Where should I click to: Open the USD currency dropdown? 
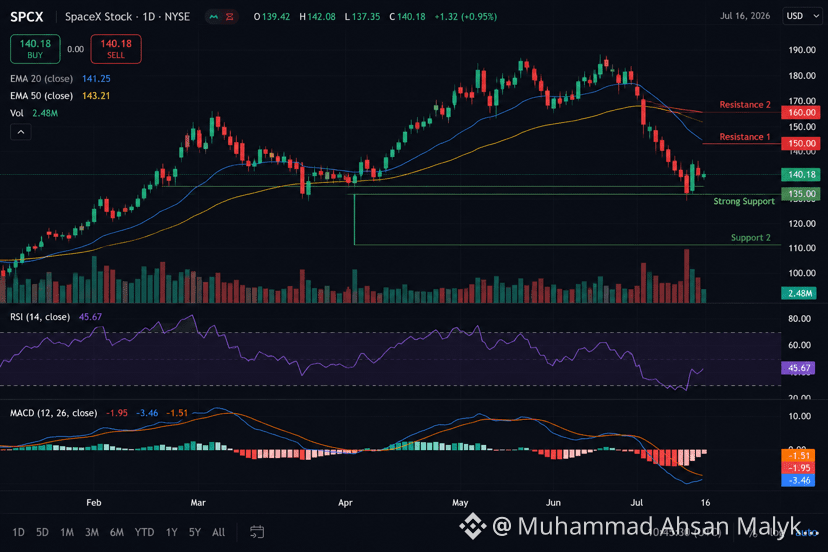coord(803,16)
